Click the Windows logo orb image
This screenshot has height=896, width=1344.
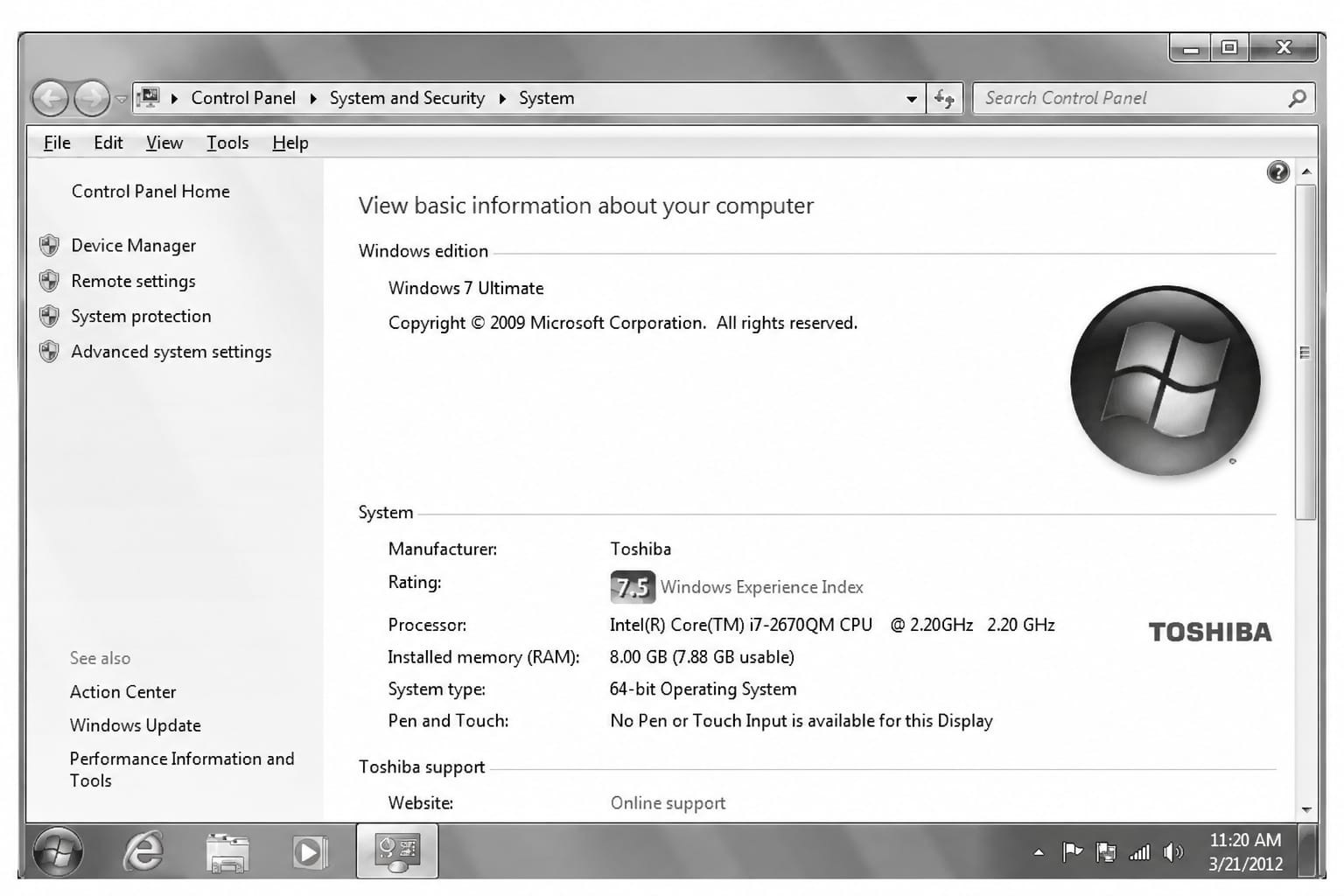click(x=1165, y=381)
